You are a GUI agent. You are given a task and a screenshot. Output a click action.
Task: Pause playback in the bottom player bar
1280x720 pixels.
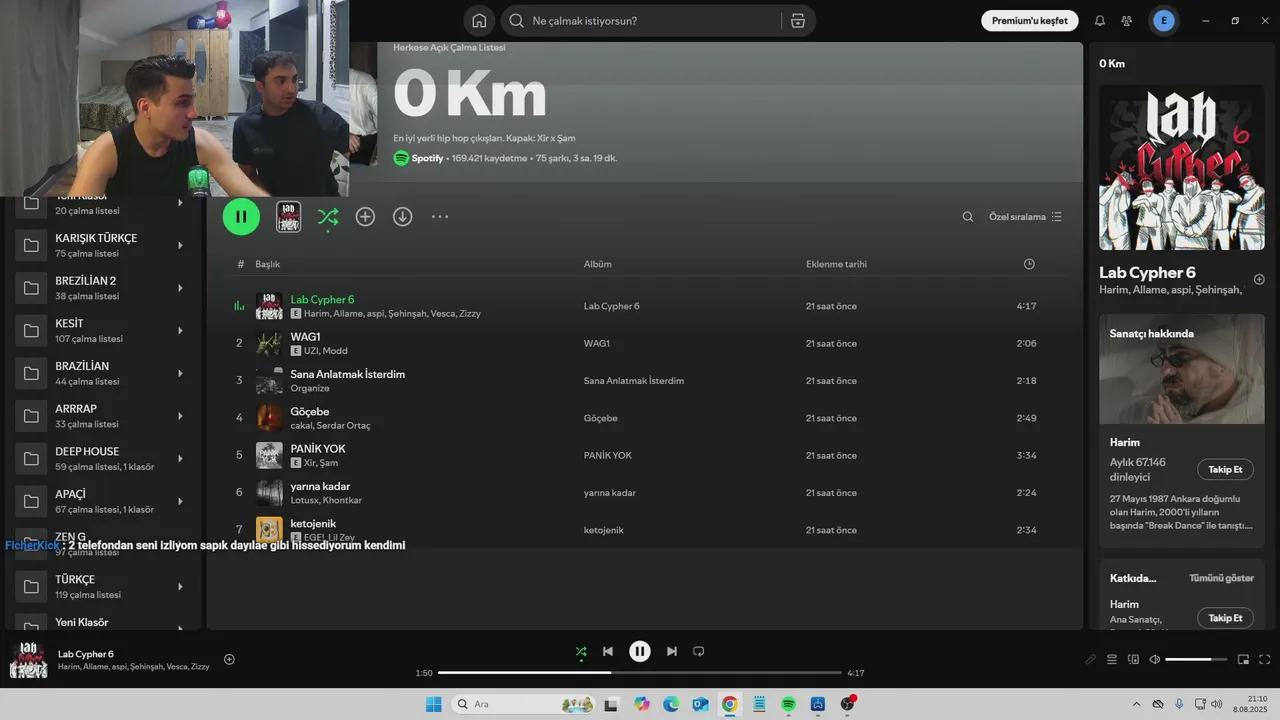[x=640, y=652]
